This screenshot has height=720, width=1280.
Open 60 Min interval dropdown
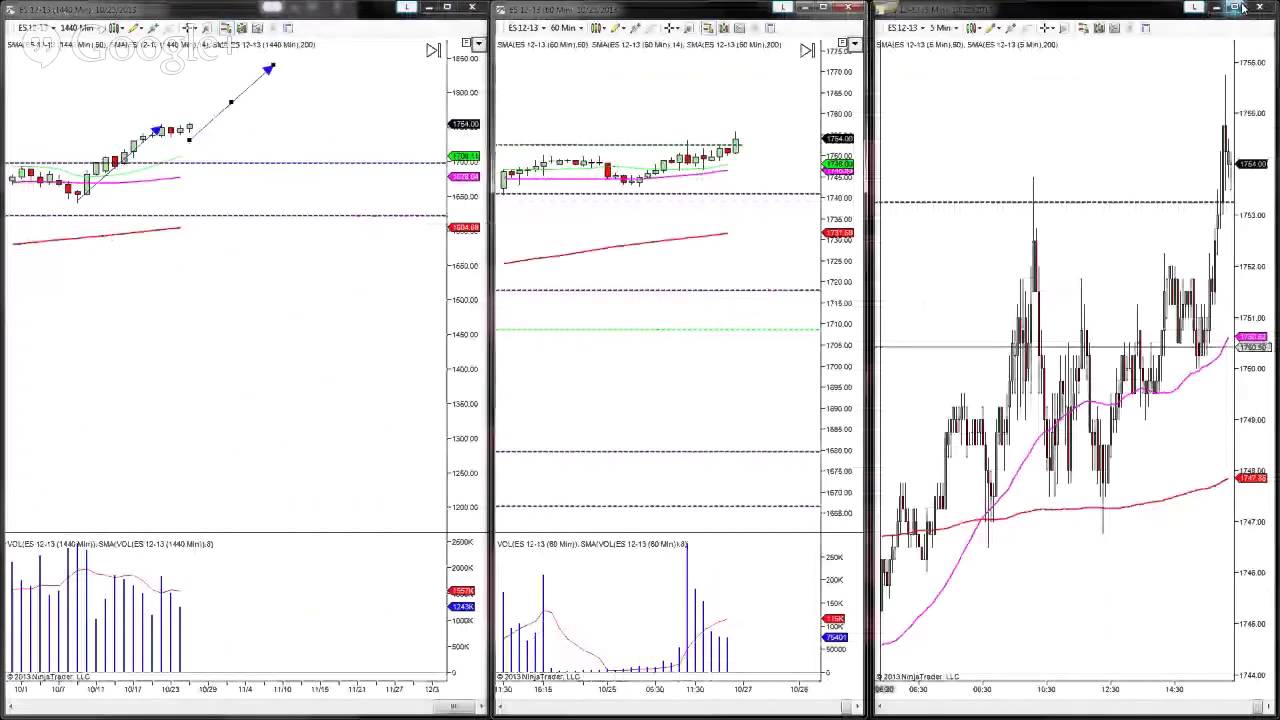click(x=567, y=28)
